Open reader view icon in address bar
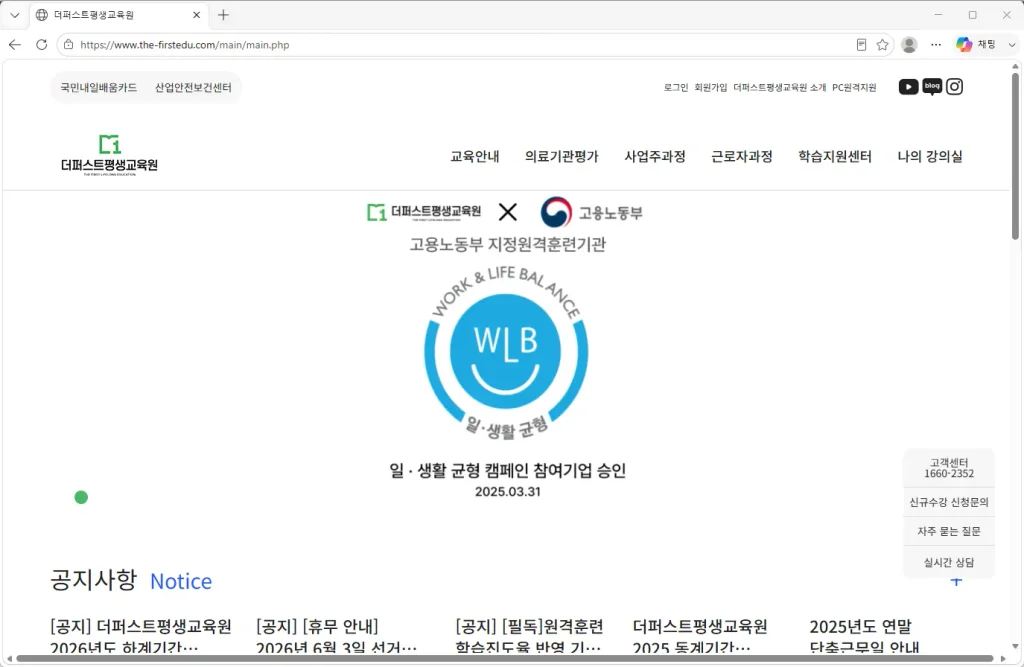 861,44
